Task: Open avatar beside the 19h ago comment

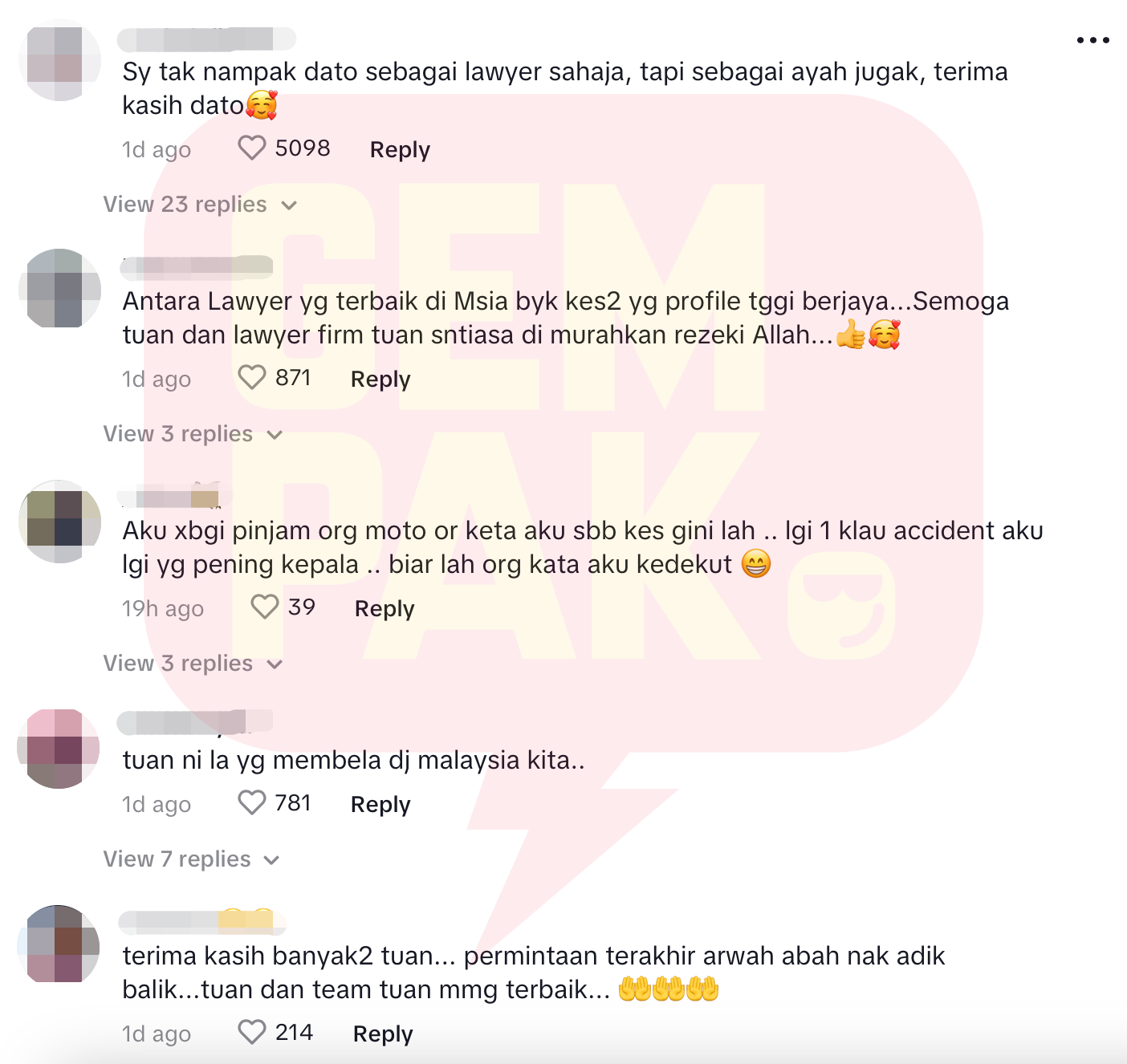Action: tap(60, 521)
